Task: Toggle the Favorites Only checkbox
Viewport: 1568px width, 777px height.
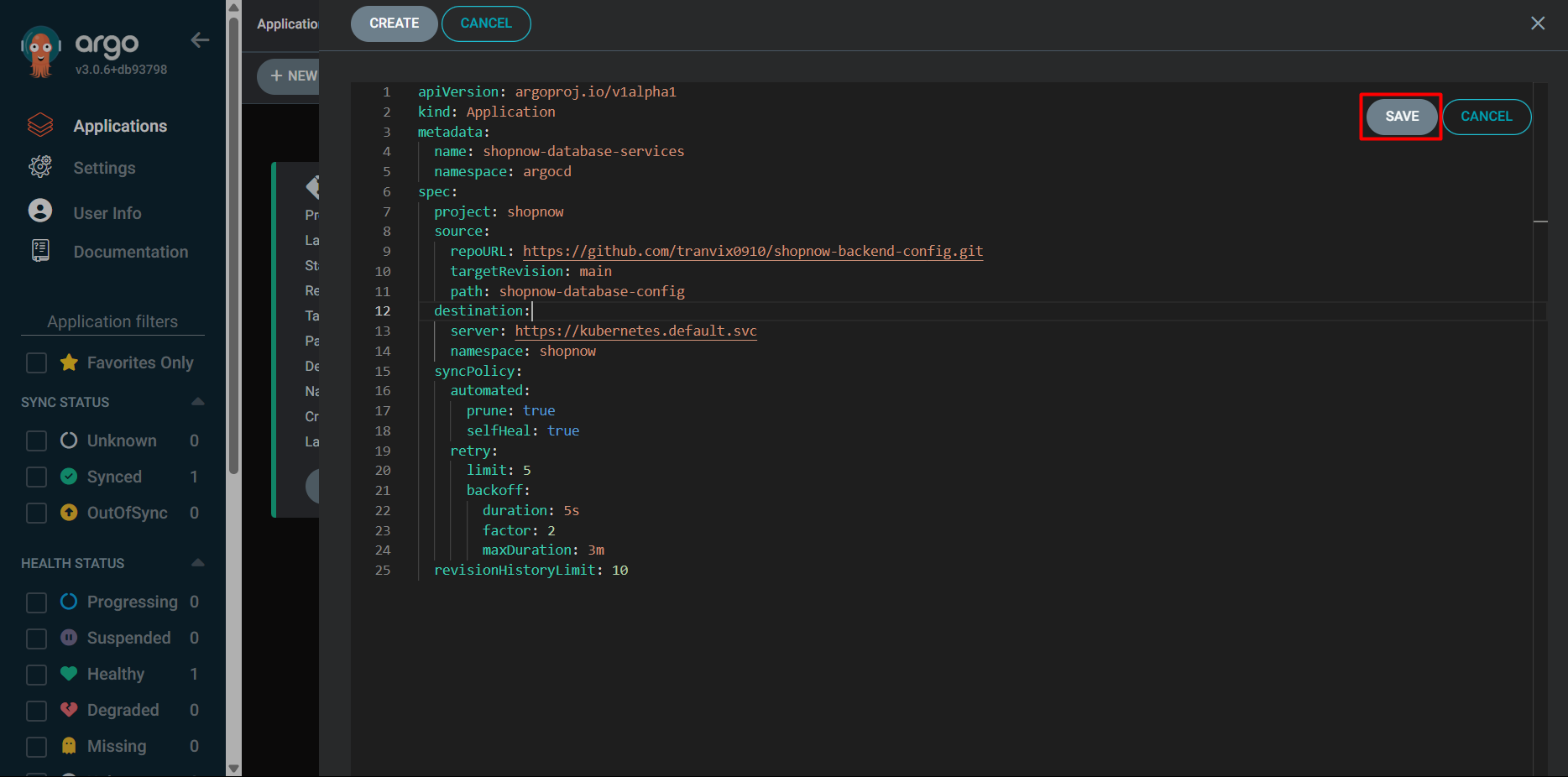Action: pyautogui.click(x=36, y=363)
